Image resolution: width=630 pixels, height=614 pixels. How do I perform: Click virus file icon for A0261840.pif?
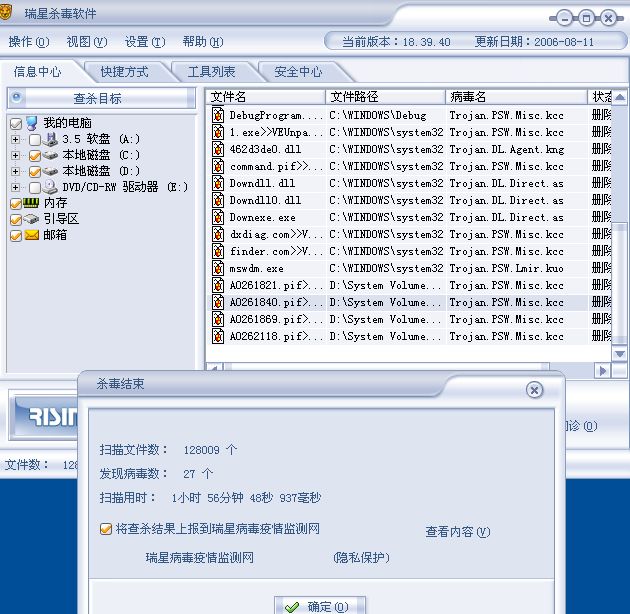(x=218, y=302)
